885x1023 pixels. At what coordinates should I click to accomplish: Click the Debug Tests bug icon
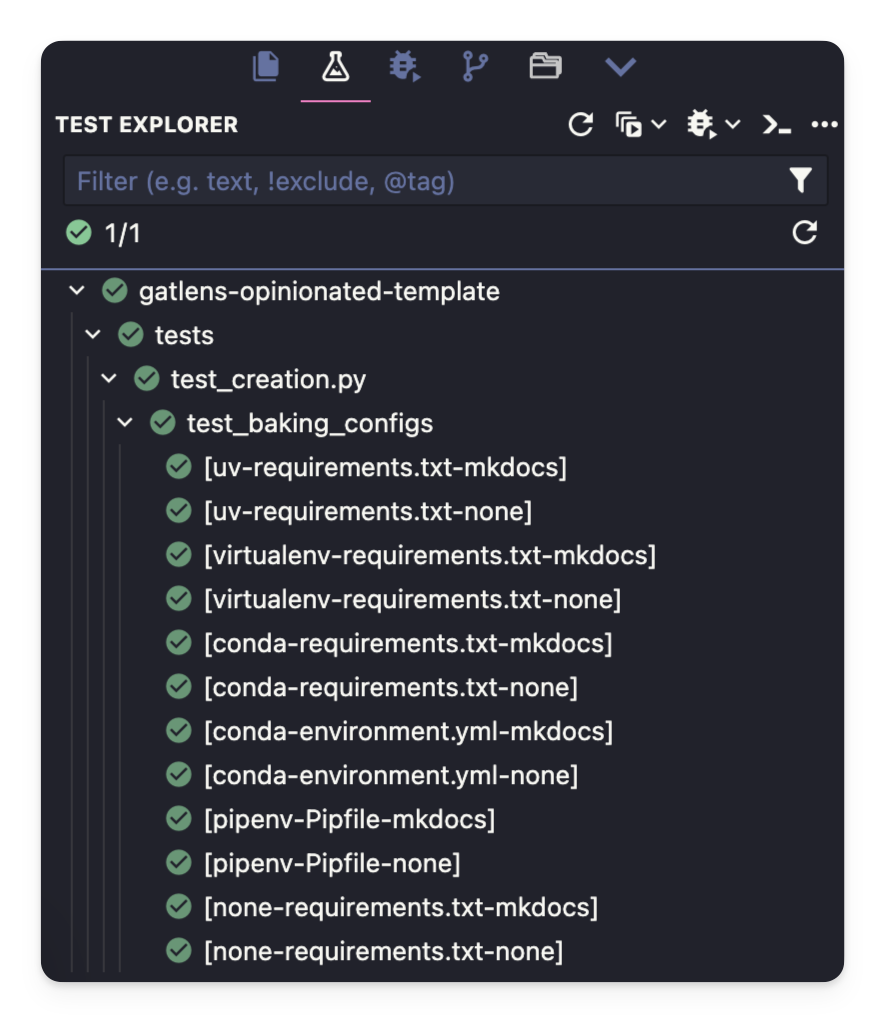pos(702,124)
